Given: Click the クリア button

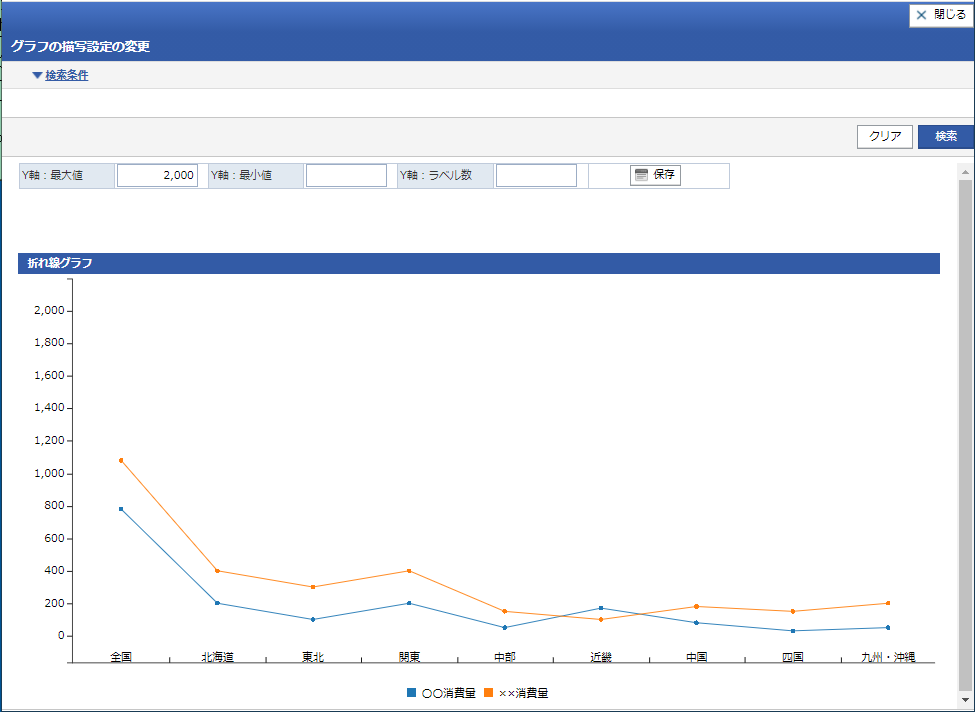Looking at the screenshot, I should click(884, 136).
